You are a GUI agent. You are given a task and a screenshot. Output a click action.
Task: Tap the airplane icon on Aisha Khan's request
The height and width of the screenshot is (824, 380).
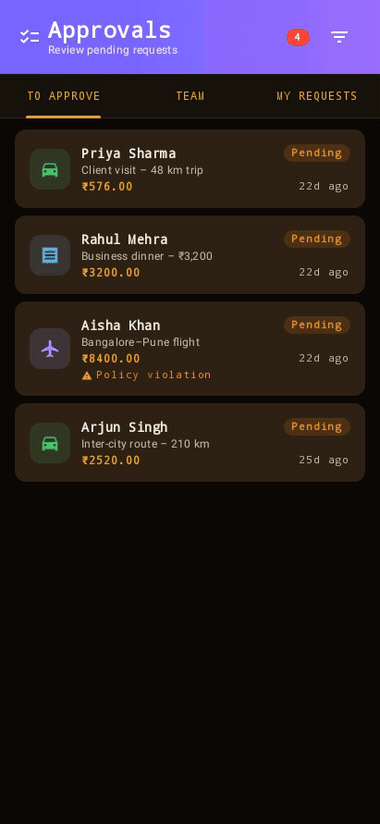coord(50,348)
